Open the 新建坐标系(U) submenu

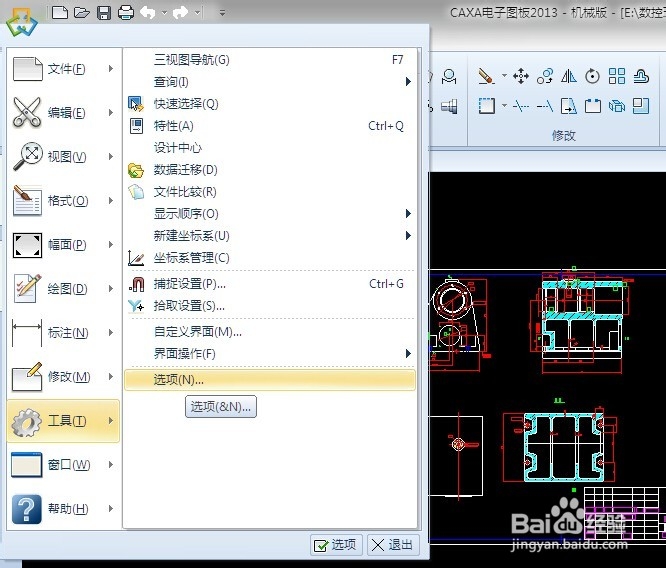click(x=270, y=236)
